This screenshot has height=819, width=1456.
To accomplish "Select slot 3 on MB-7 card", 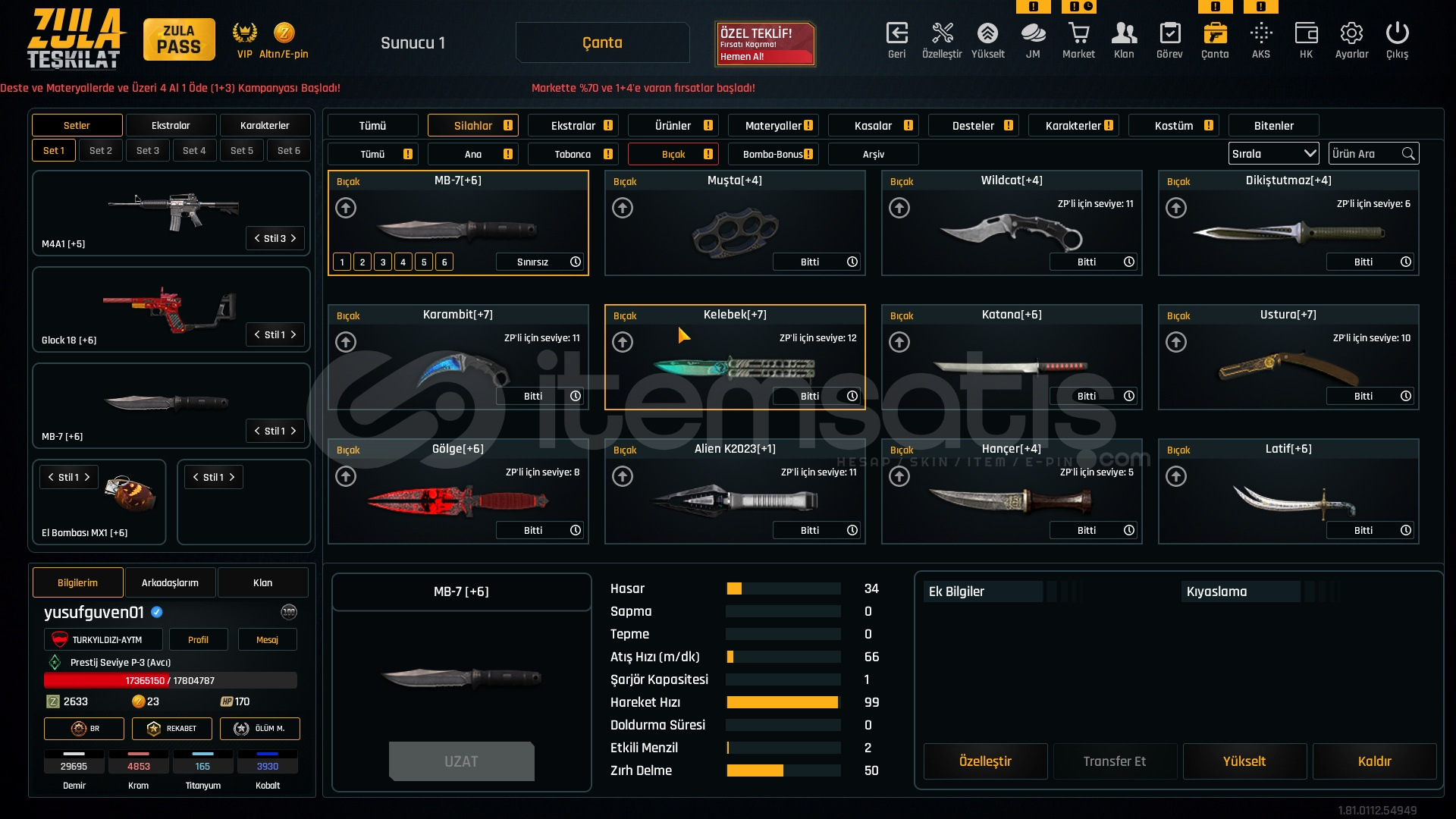I will point(383,262).
